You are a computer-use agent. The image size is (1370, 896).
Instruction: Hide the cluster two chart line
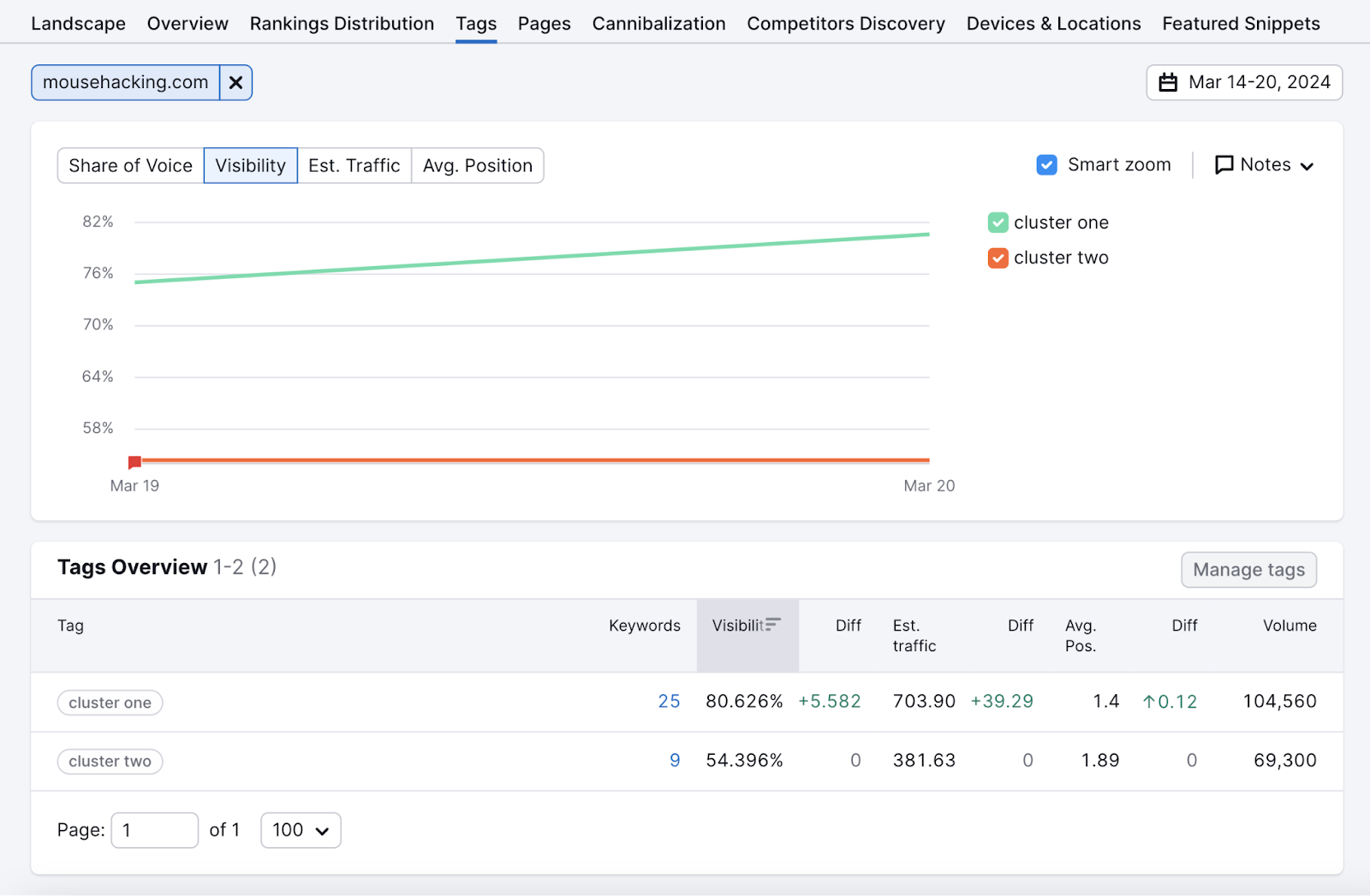point(998,258)
